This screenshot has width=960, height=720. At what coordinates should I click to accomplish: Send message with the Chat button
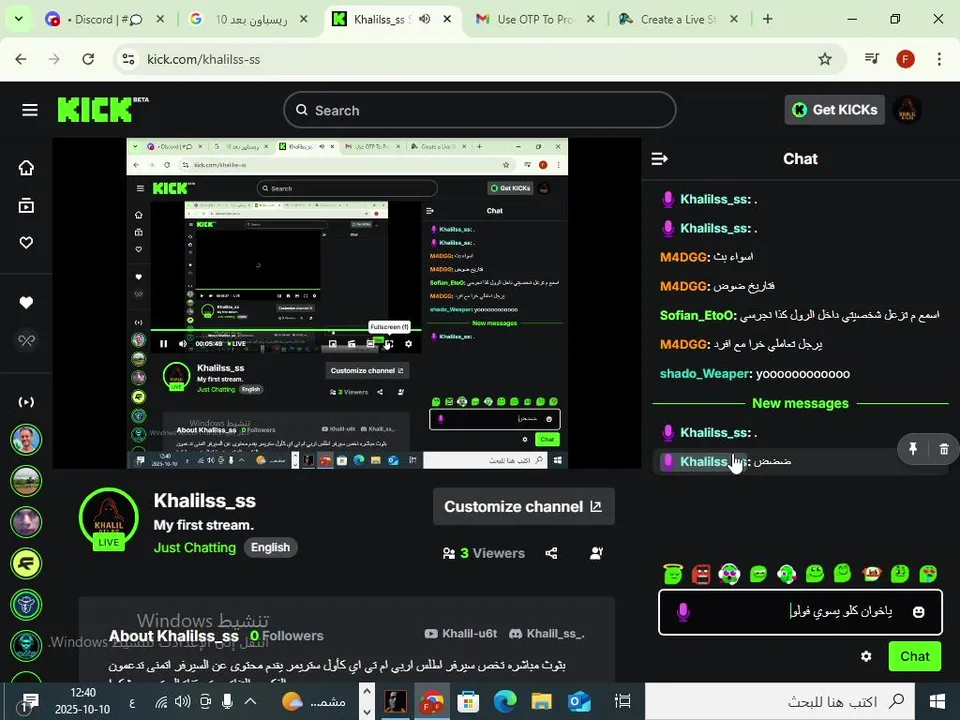point(915,656)
